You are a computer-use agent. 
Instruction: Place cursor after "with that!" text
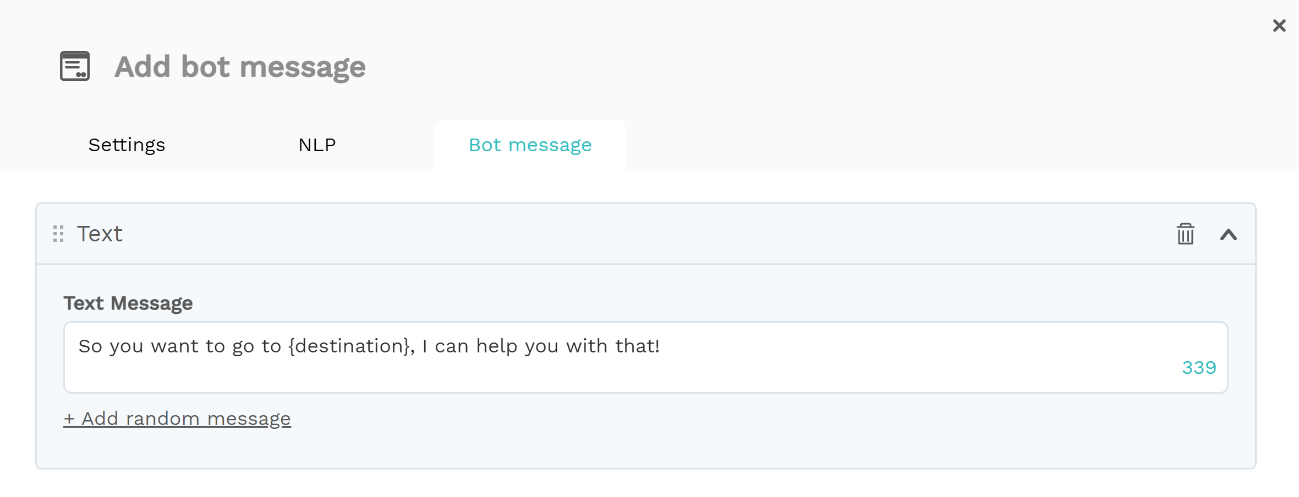click(x=663, y=347)
